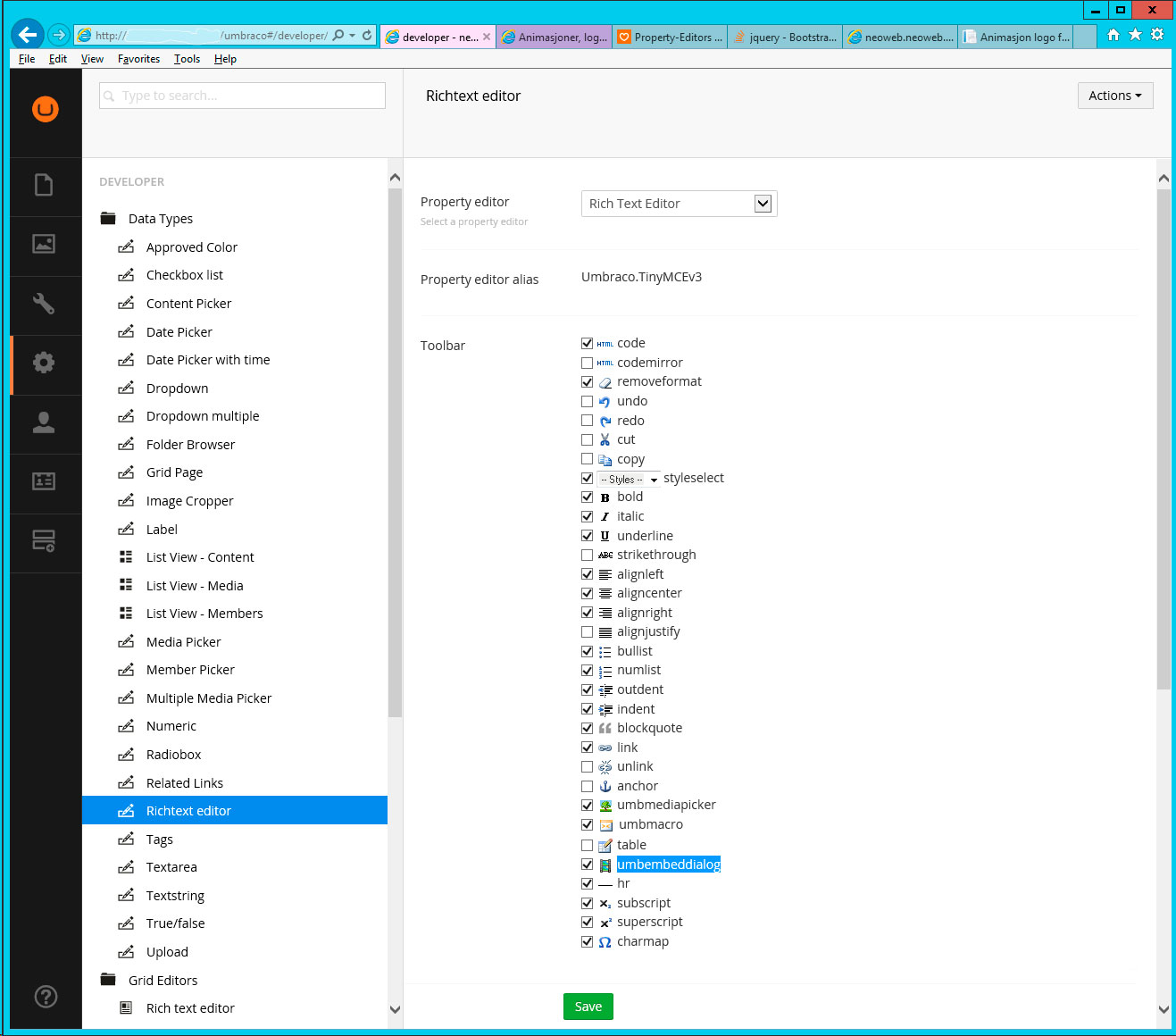
Task: Uncheck the superscript checkbox
Action: 587,922
